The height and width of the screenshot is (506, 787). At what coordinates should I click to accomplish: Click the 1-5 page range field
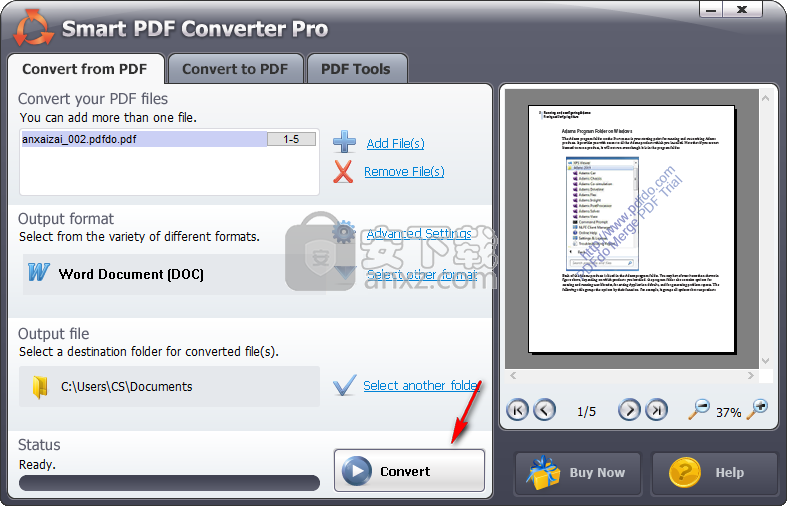[x=291, y=139]
